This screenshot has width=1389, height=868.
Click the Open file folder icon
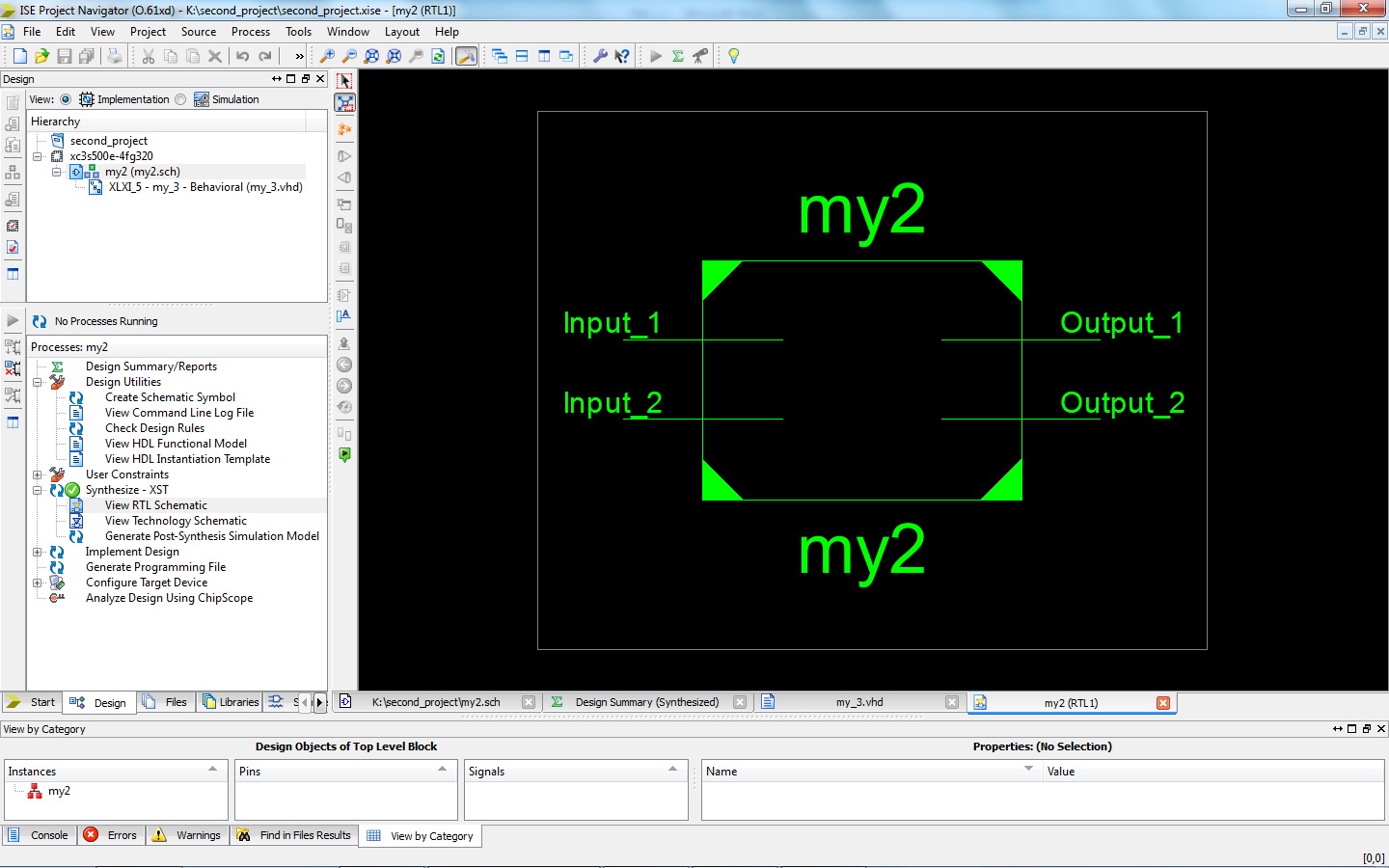(x=41, y=56)
